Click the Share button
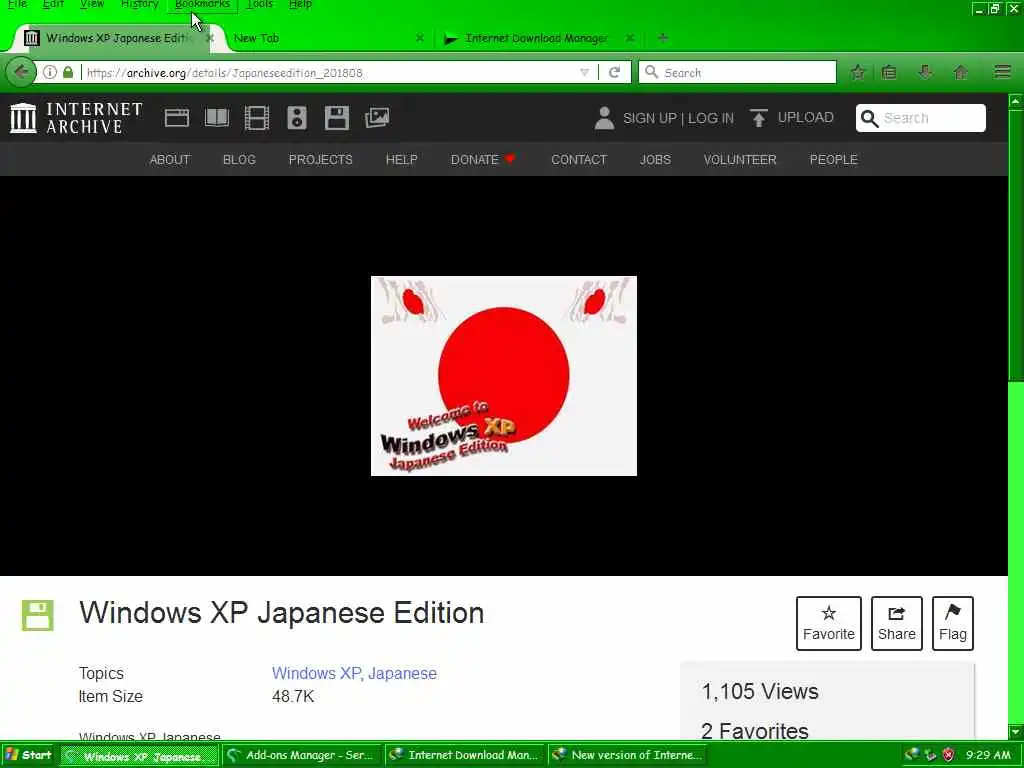Screen dimensions: 1024x768 (x=897, y=623)
